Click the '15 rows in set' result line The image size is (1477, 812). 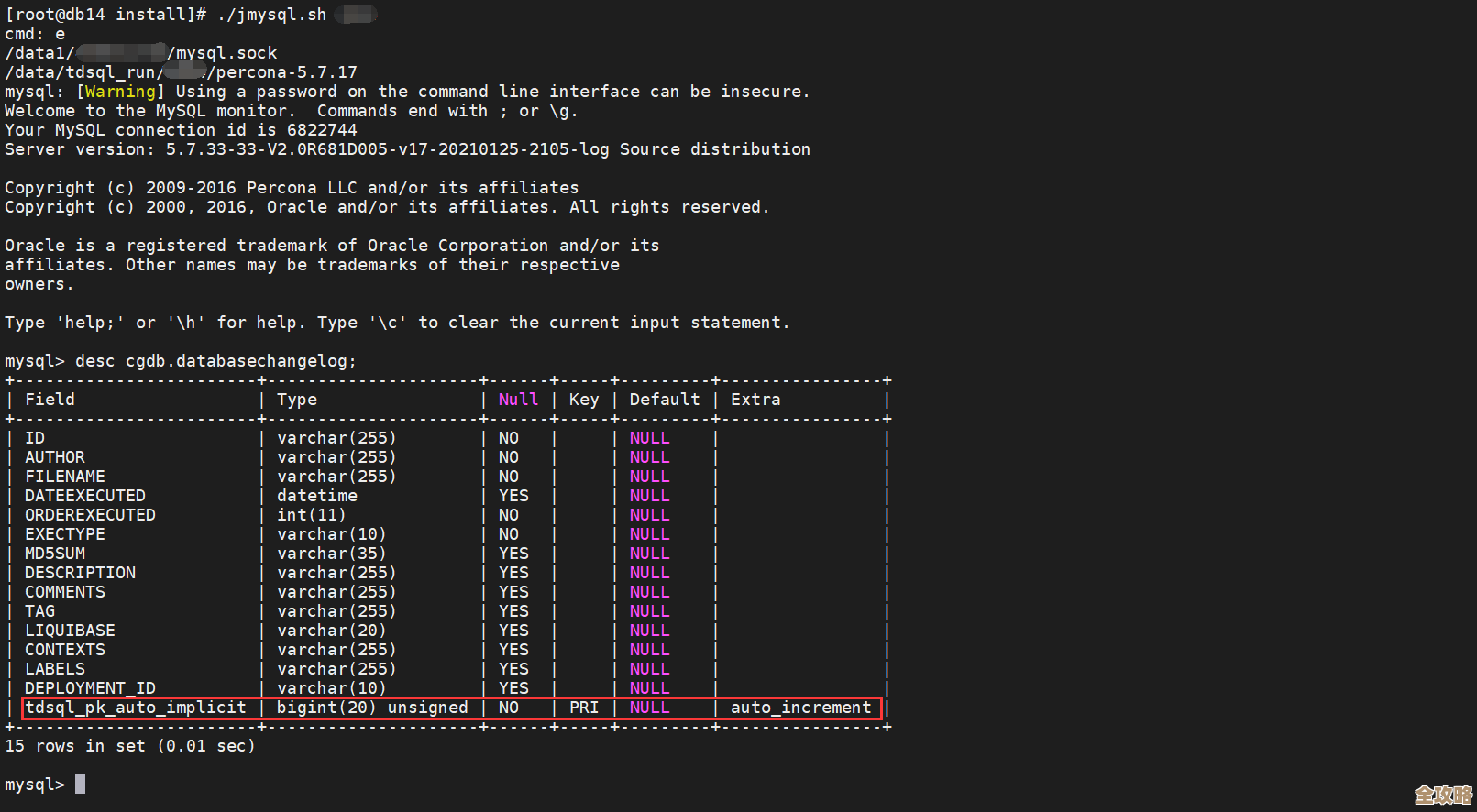point(129,746)
